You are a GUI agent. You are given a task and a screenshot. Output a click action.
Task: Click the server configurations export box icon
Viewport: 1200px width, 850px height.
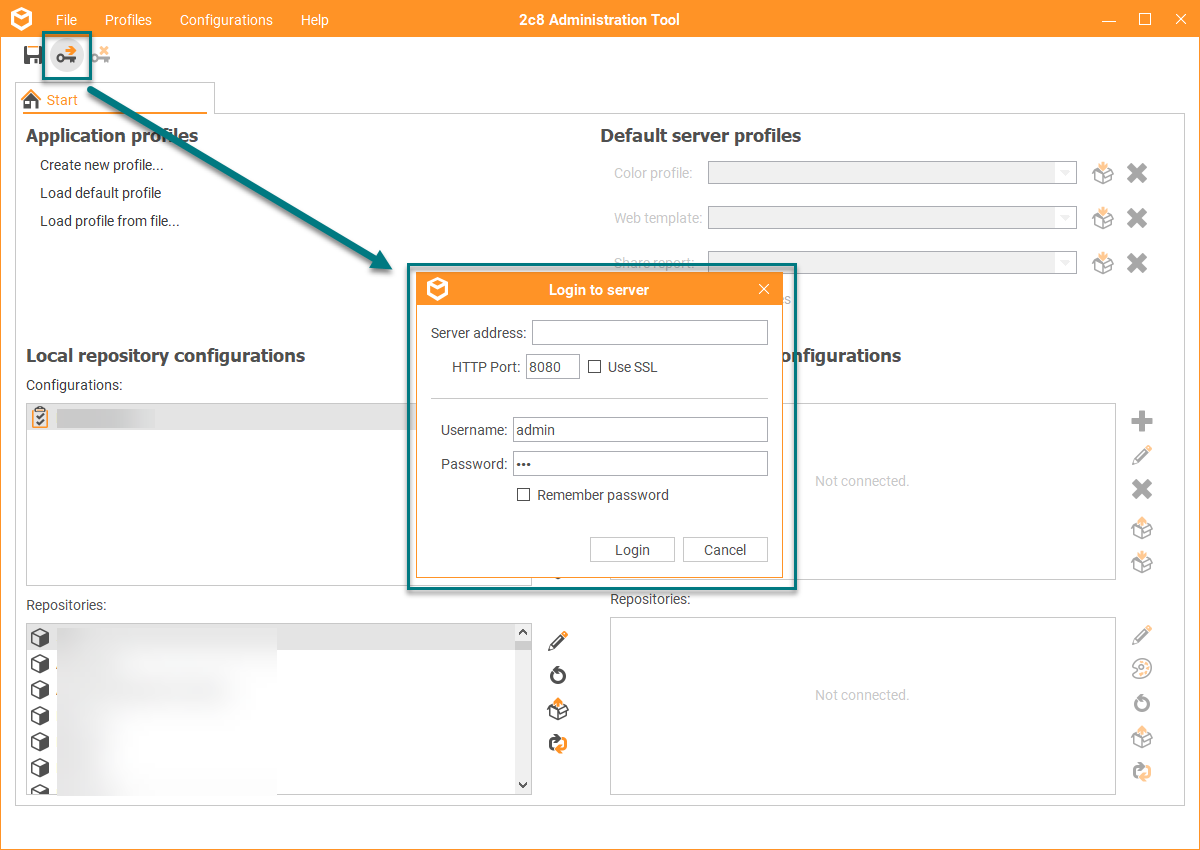pos(1142,527)
